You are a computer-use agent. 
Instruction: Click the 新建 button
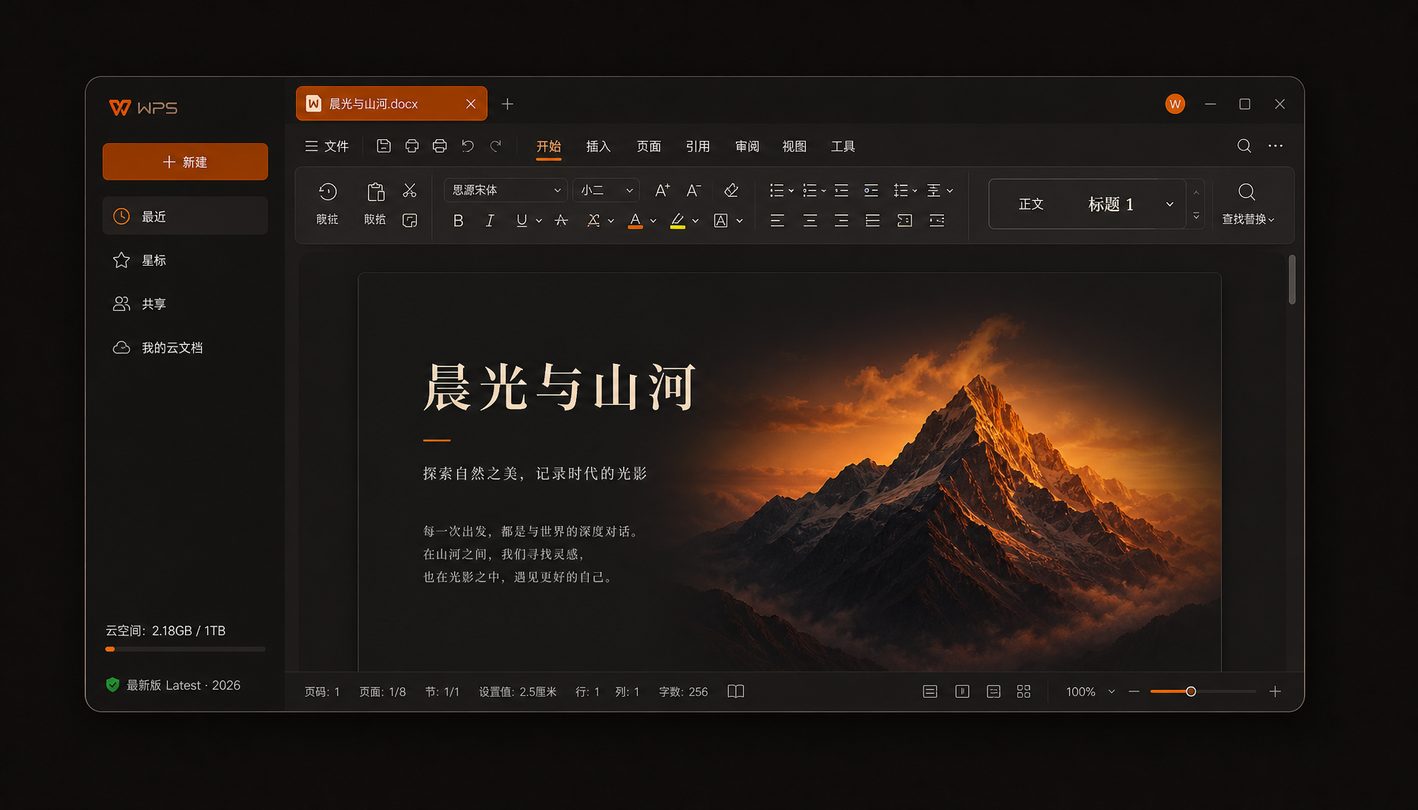click(185, 162)
